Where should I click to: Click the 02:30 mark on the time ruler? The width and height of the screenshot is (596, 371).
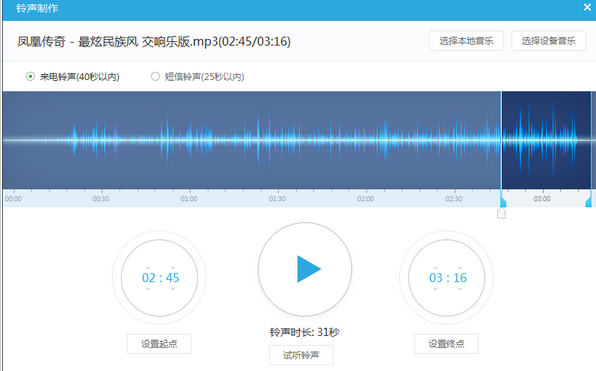454,199
